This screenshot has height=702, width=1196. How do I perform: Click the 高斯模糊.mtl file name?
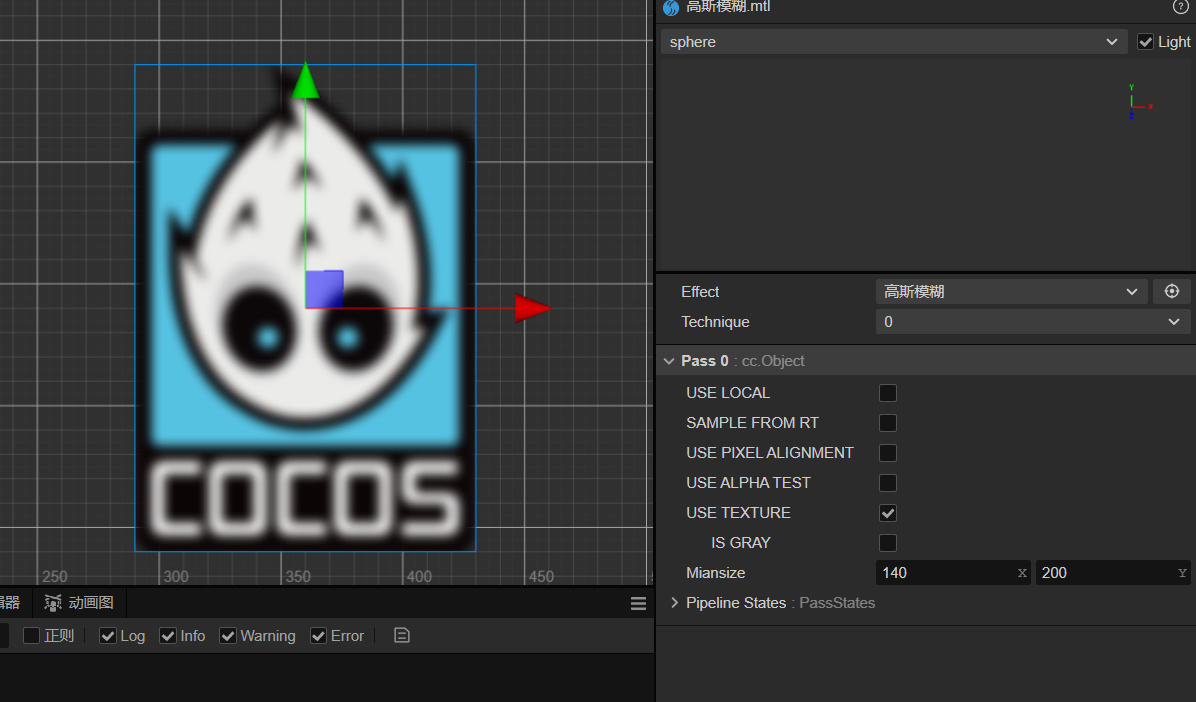[728, 7]
